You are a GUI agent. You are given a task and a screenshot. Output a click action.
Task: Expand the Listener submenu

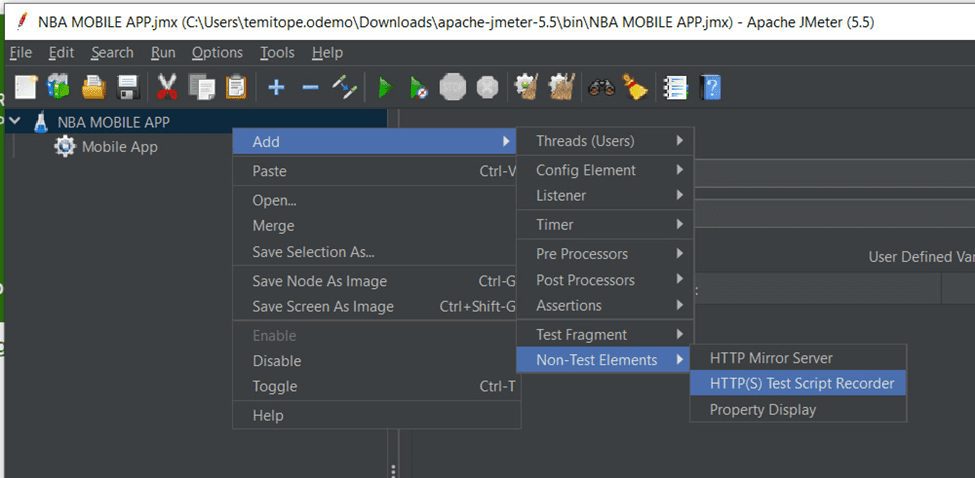[605, 195]
